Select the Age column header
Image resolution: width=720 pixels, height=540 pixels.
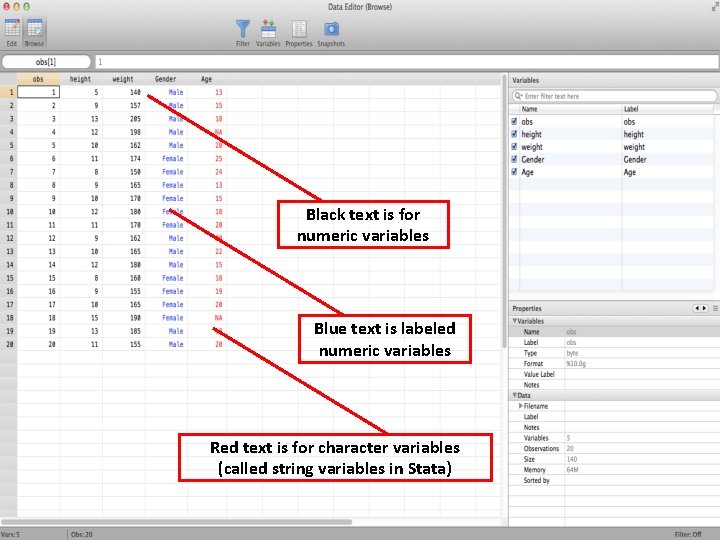coord(207,79)
